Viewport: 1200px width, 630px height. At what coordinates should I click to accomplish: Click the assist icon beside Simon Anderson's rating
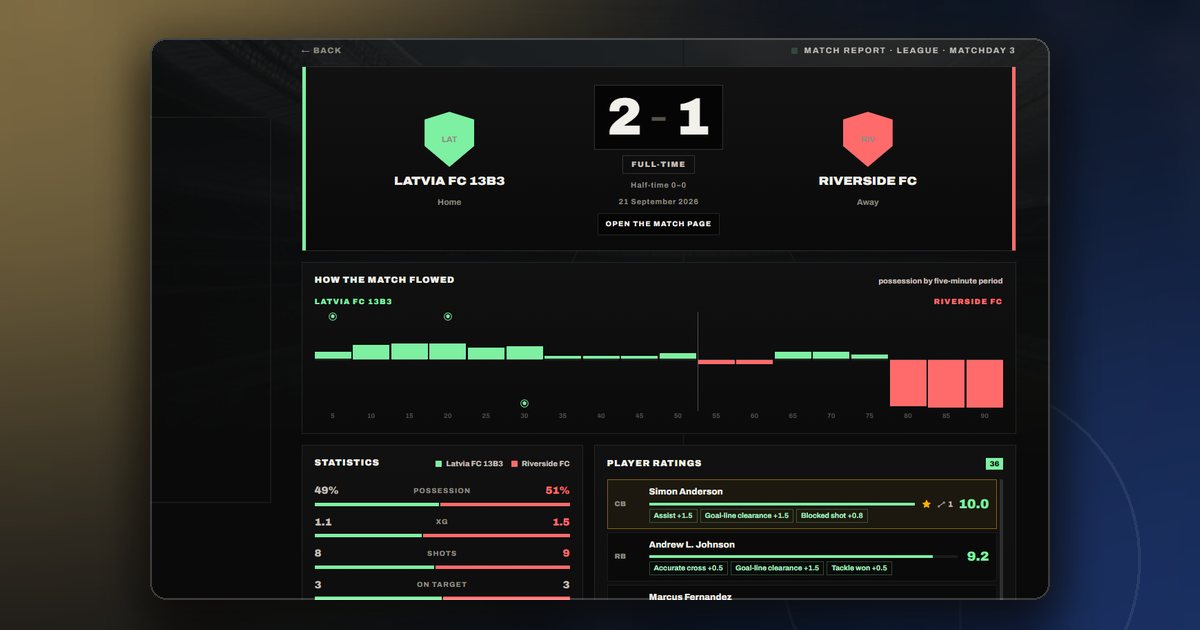942,504
